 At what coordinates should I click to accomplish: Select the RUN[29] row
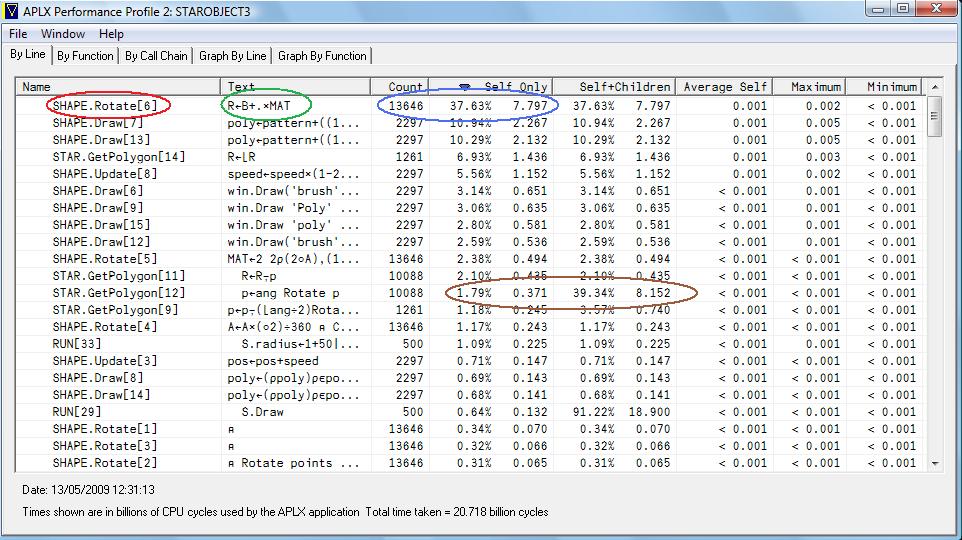(x=471, y=412)
